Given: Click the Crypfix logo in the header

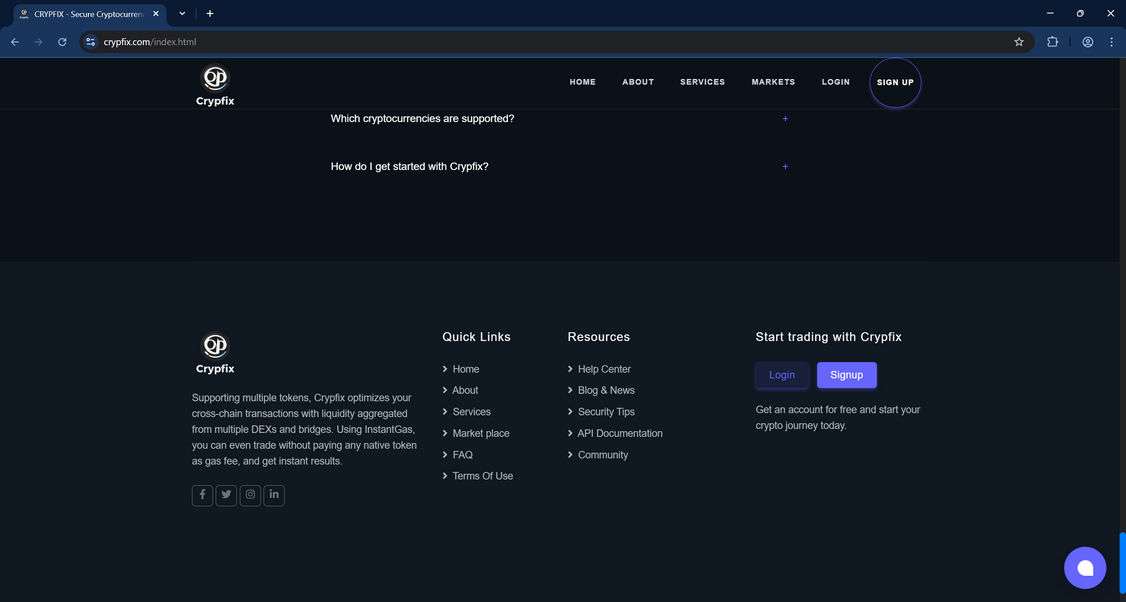Looking at the screenshot, I should click(x=215, y=85).
